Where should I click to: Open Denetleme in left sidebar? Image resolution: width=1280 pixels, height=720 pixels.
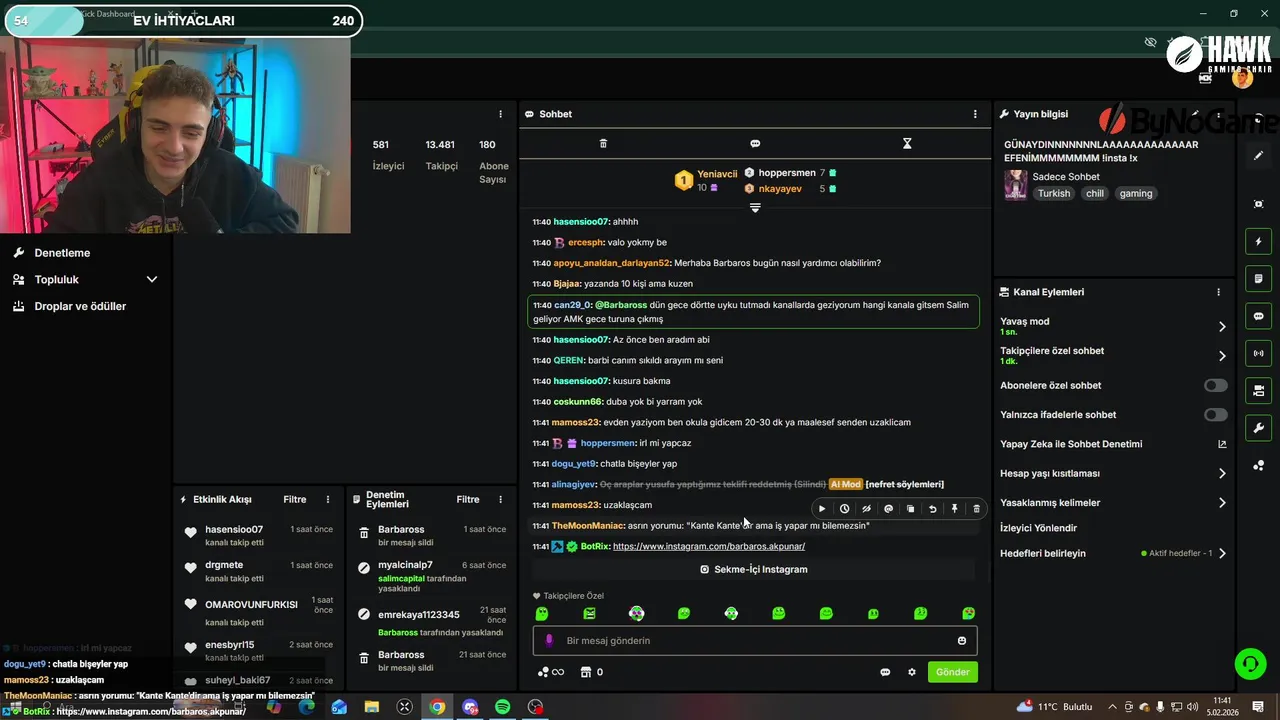tap(62, 253)
